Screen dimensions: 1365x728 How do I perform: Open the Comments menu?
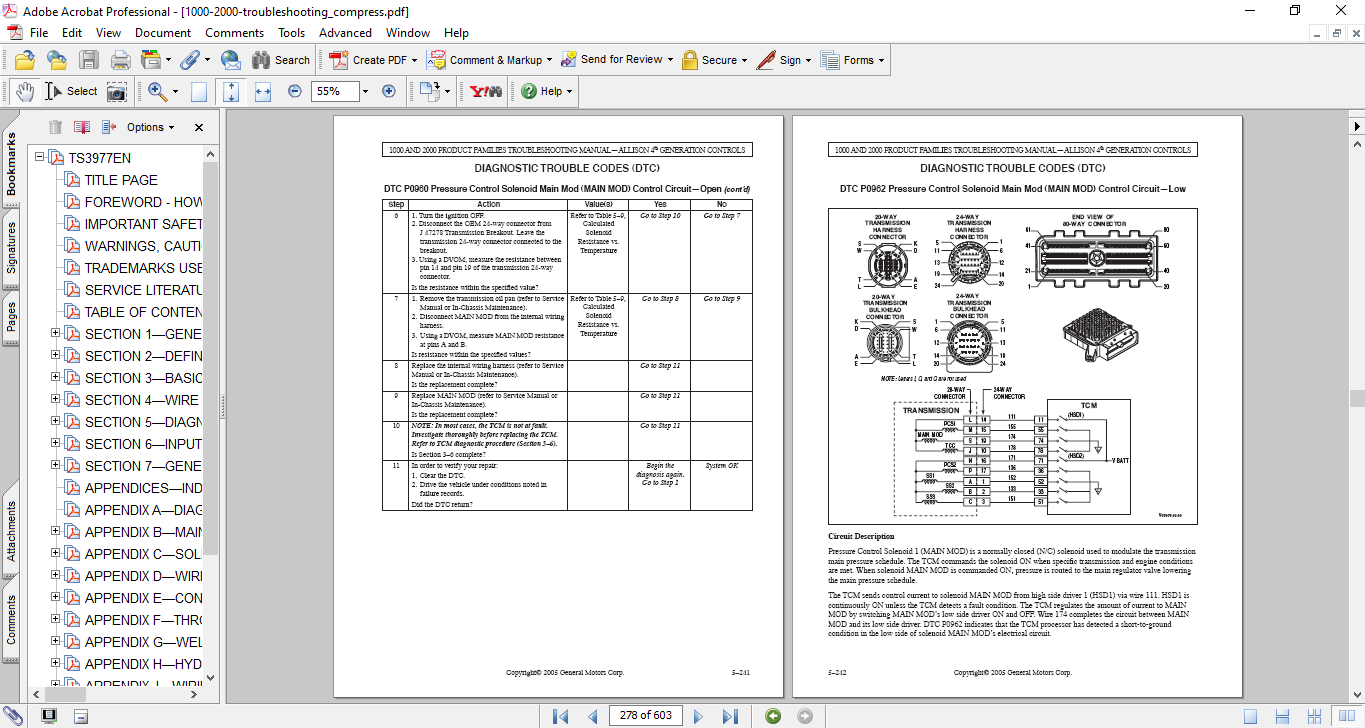click(234, 33)
